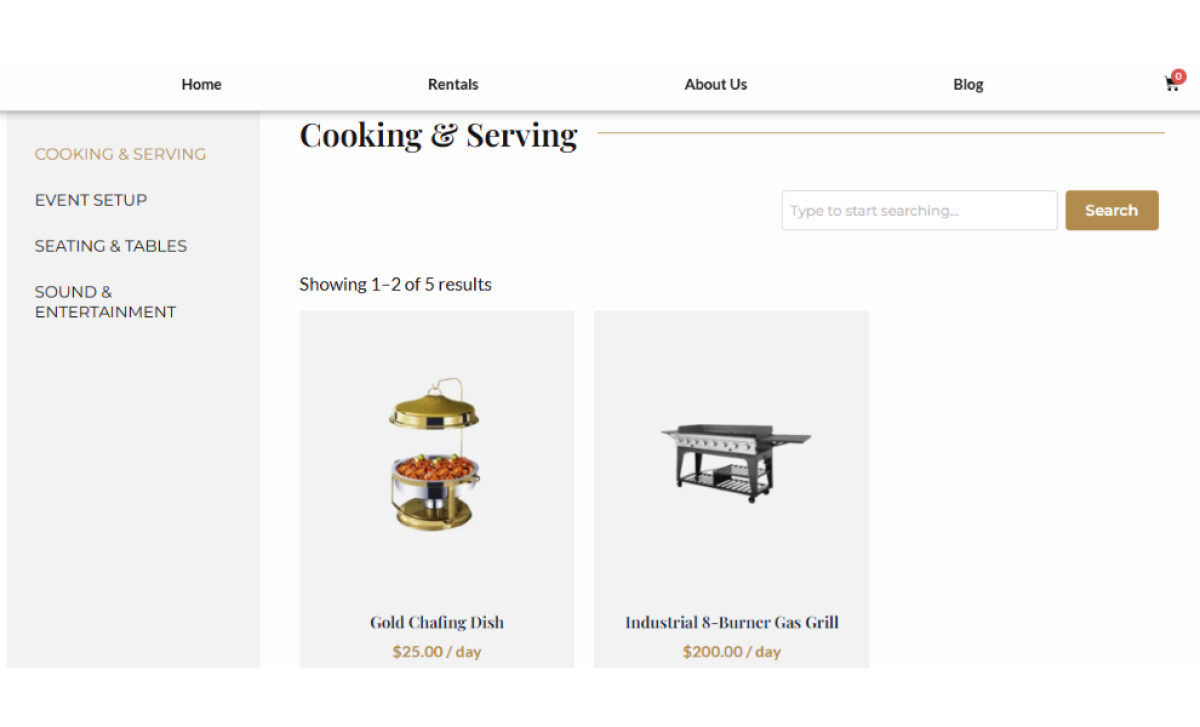Click the search text input
This screenshot has height=727, width=1200.
(x=918, y=210)
